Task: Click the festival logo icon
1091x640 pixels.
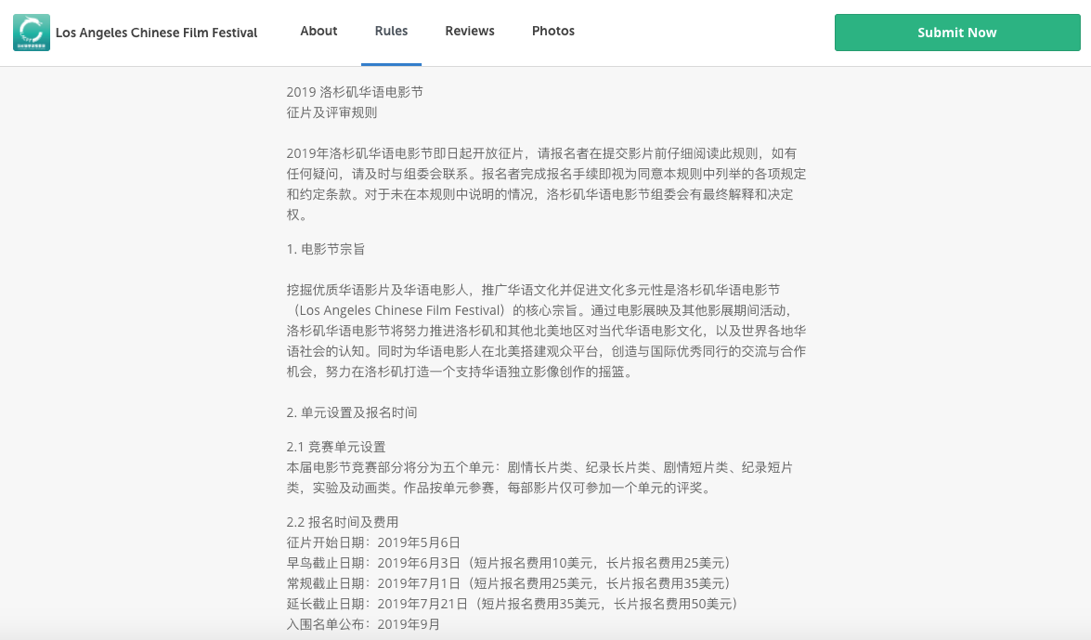Action: [x=31, y=32]
